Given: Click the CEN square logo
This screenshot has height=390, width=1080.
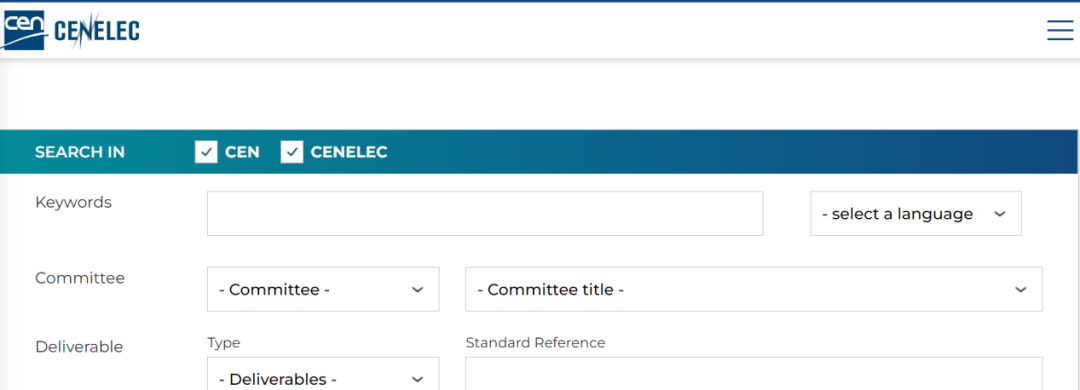Looking at the screenshot, I should 22,30.
